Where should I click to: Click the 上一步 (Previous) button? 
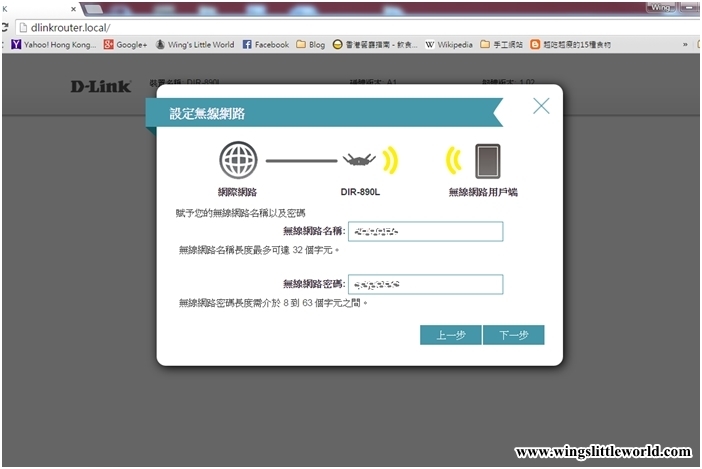[x=450, y=335]
